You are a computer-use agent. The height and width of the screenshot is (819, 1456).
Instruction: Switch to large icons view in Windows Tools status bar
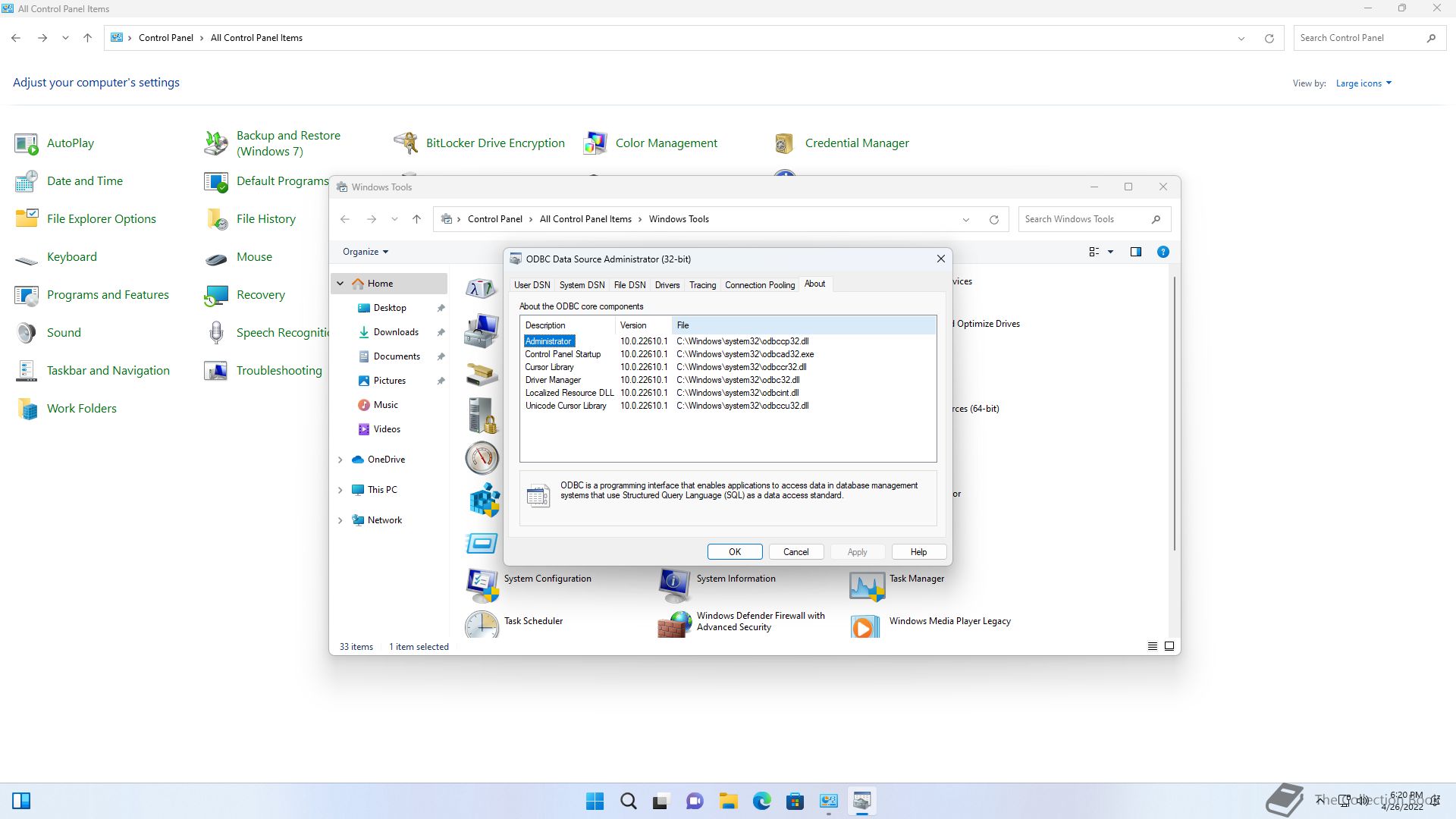point(1169,646)
